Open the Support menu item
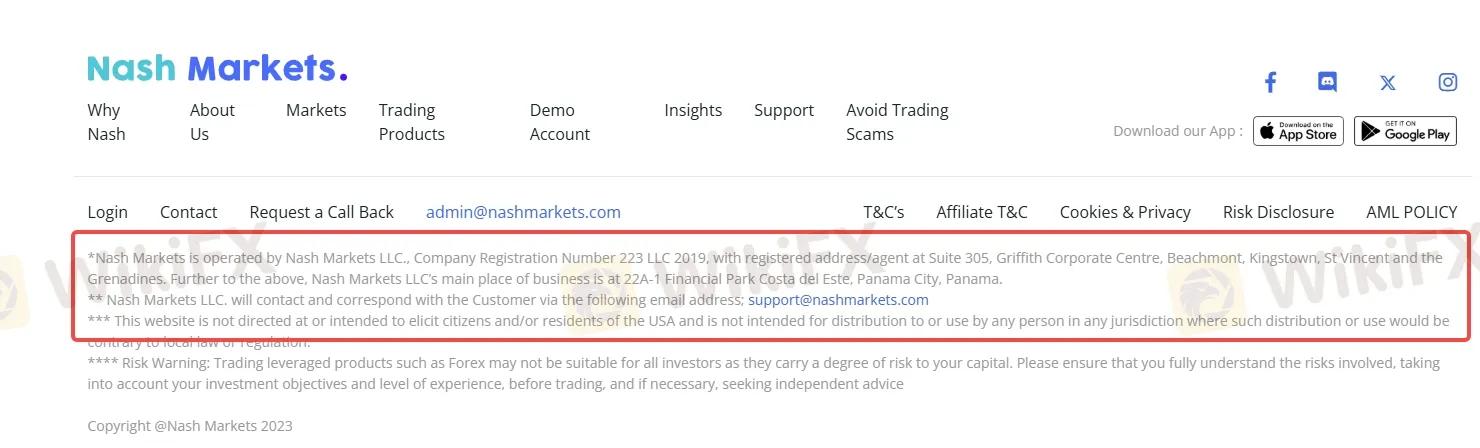Screen dimensions: 1480x448 click(x=784, y=110)
